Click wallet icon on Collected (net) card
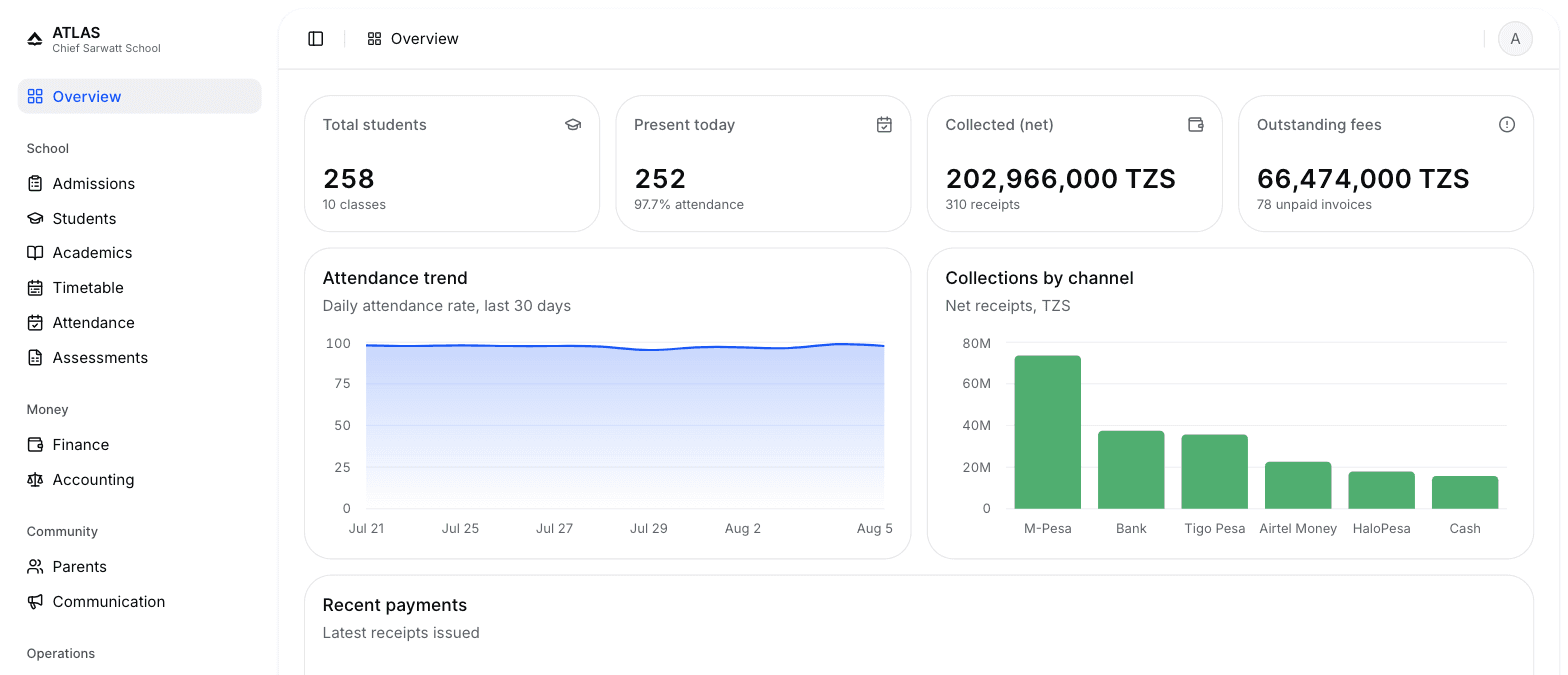This screenshot has height=675, width=1568. click(x=1195, y=125)
